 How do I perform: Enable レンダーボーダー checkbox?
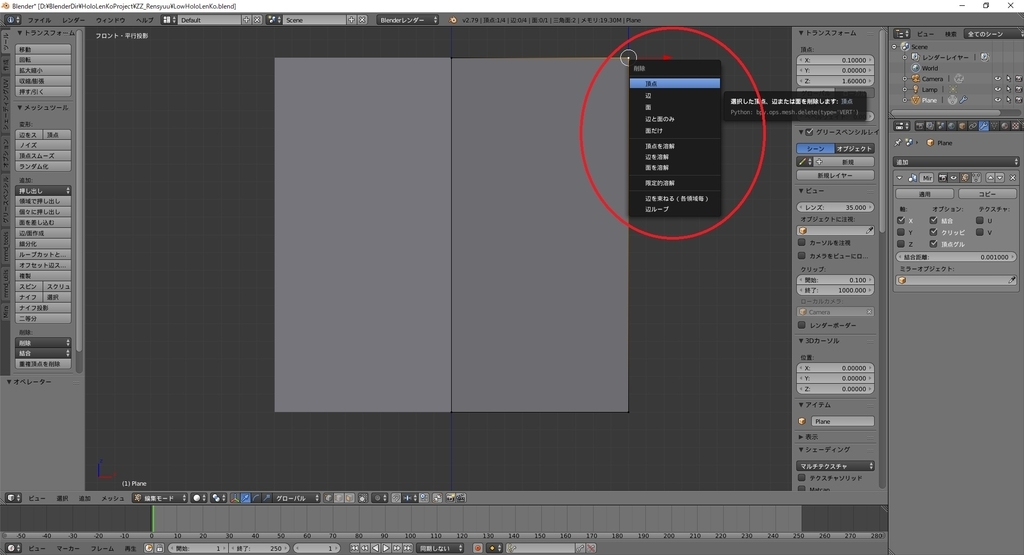(802, 325)
